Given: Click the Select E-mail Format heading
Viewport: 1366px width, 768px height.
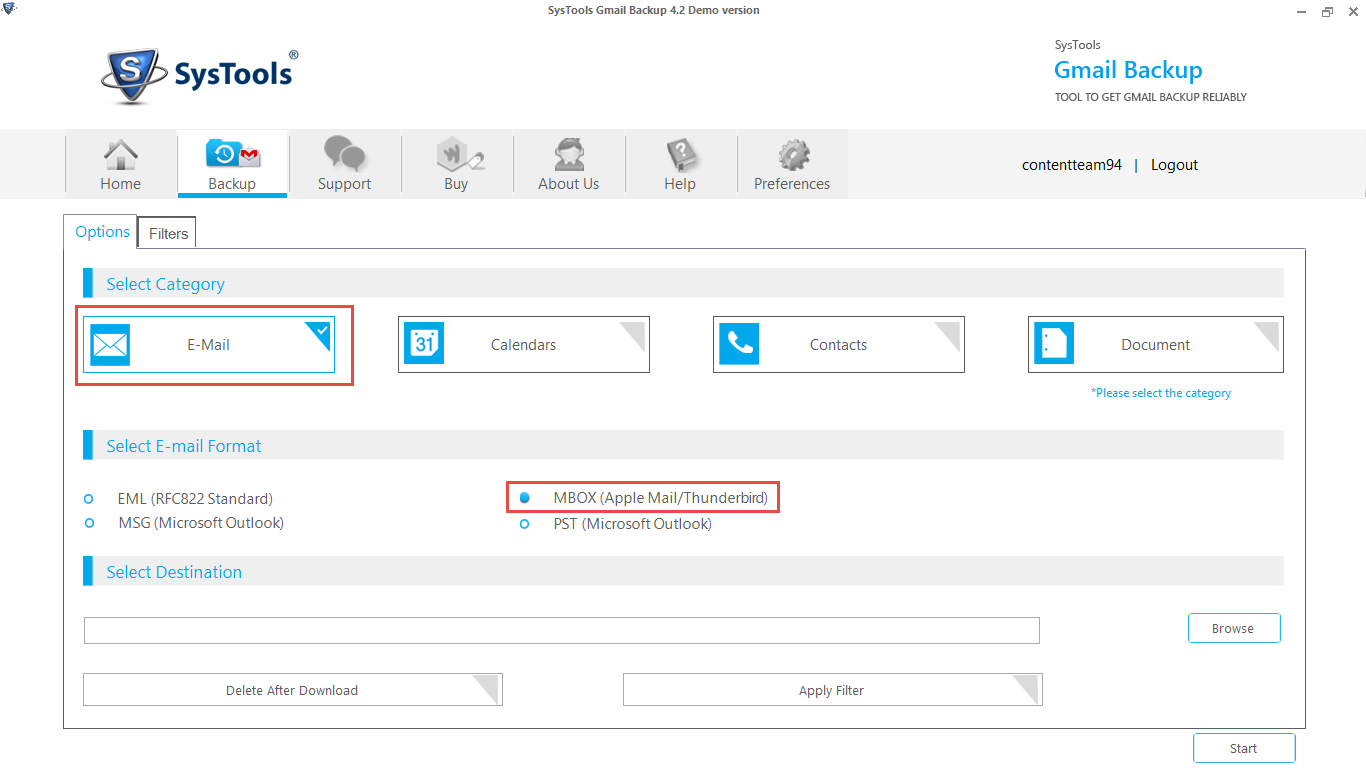Looking at the screenshot, I should click(x=184, y=446).
